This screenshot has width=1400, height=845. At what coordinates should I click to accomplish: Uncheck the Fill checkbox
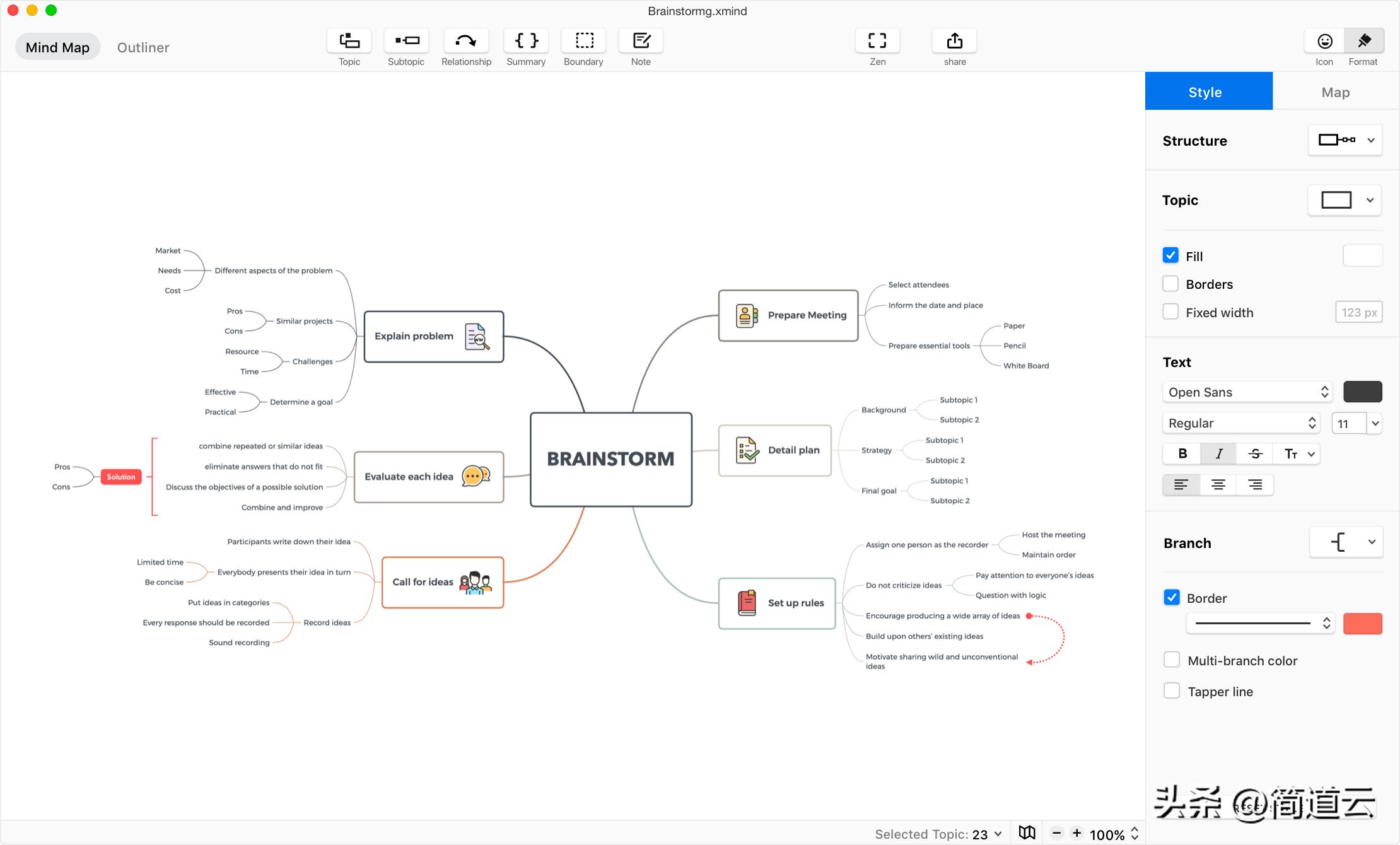(x=1170, y=255)
